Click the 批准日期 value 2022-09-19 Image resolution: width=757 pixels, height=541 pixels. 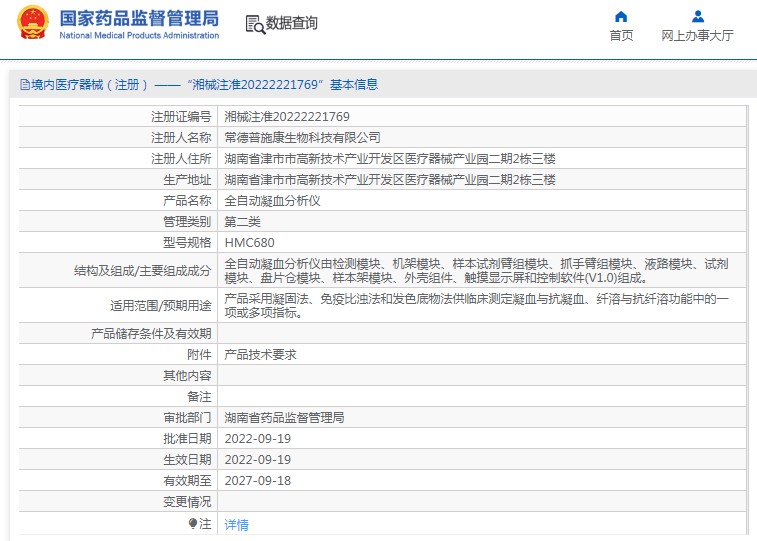[258, 439]
